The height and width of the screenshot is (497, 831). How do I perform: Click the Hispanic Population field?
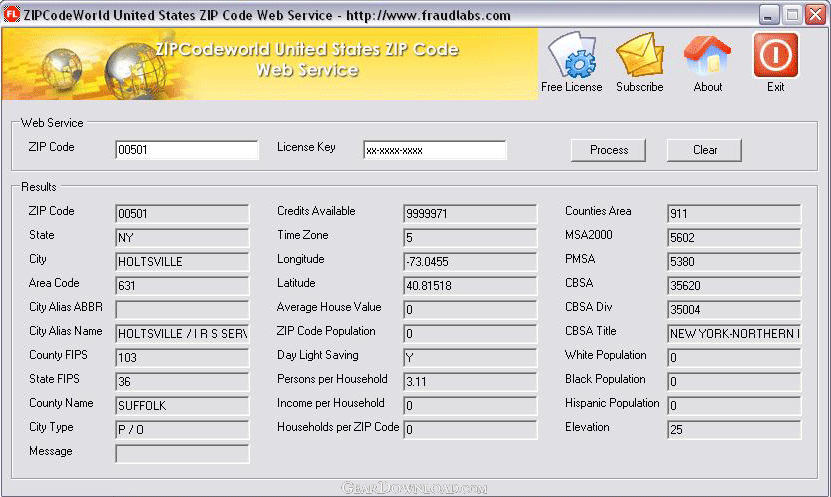point(734,405)
